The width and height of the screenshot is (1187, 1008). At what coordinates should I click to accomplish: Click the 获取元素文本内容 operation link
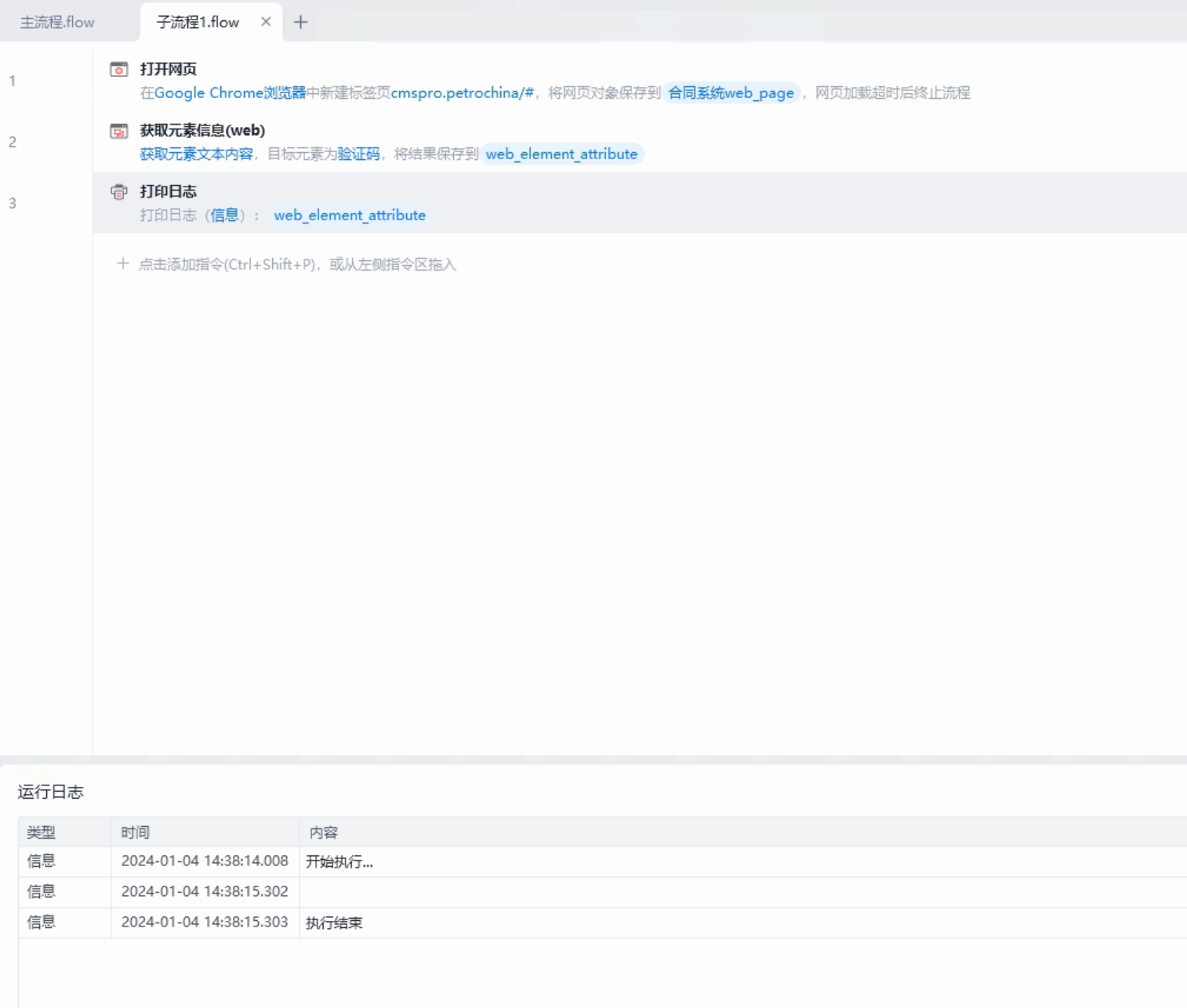(x=197, y=154)
